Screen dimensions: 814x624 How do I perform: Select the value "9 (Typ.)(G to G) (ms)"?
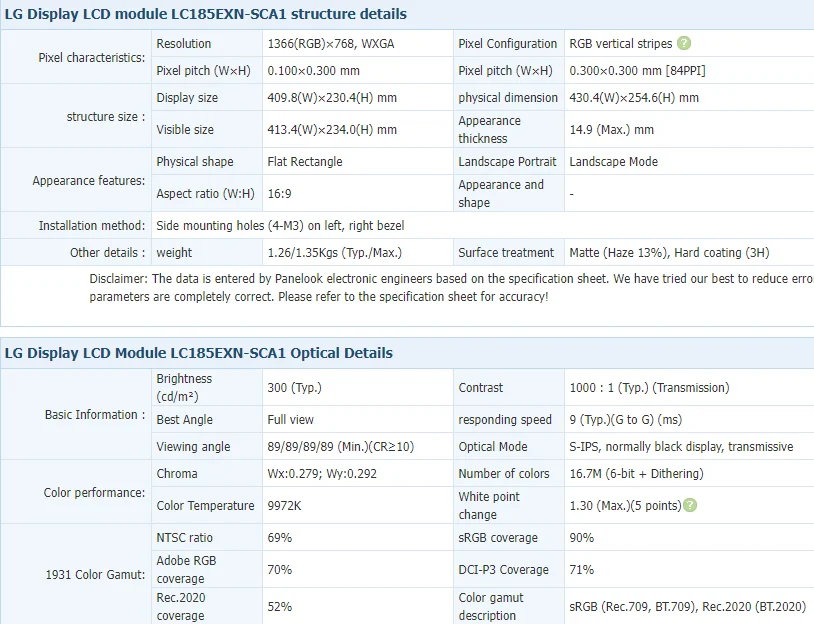point(626,419)
